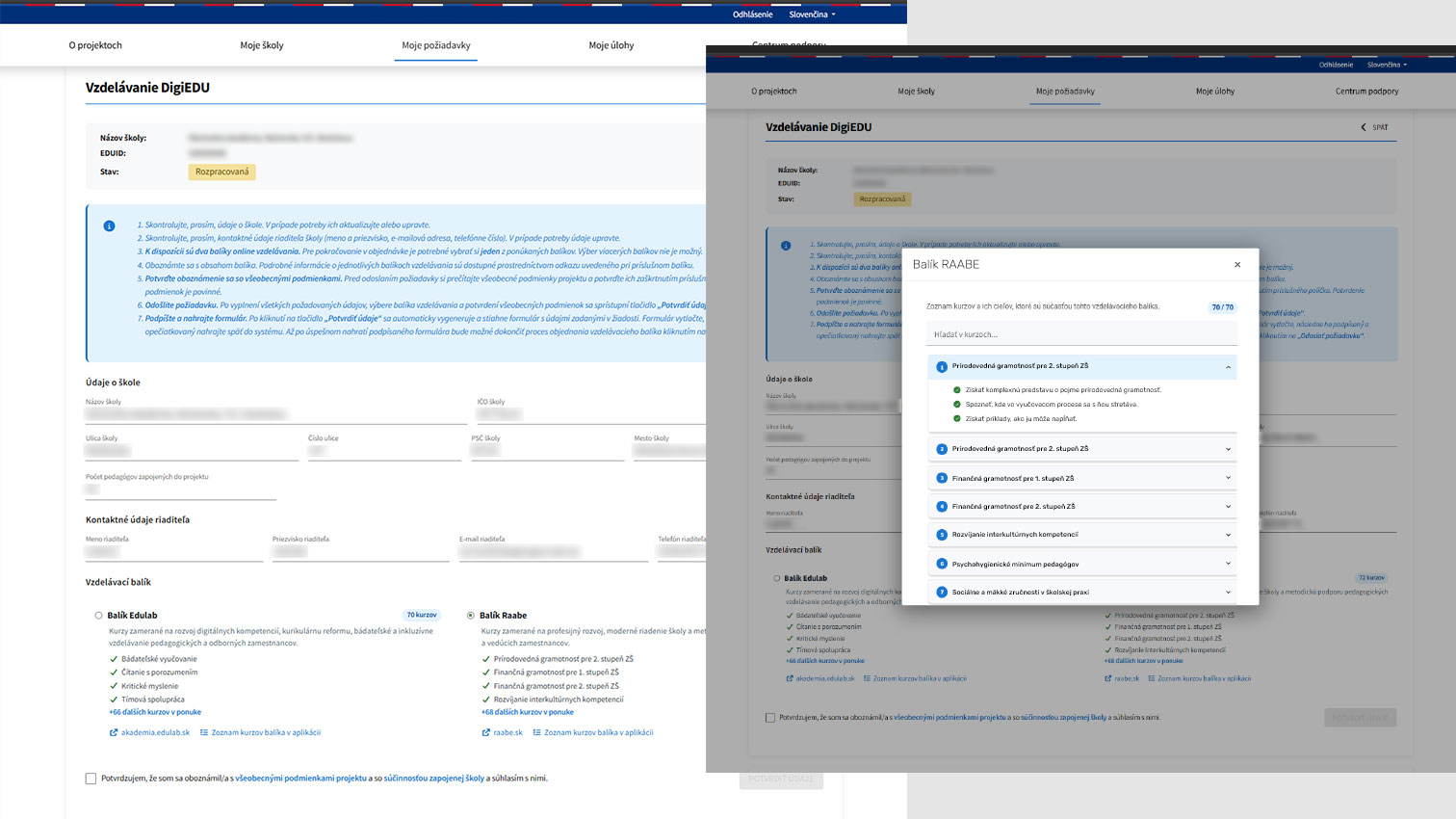Click checkmark beside Rozvíjanie interkultúrnych kompetencií, left window

click(x=486, y=700)
